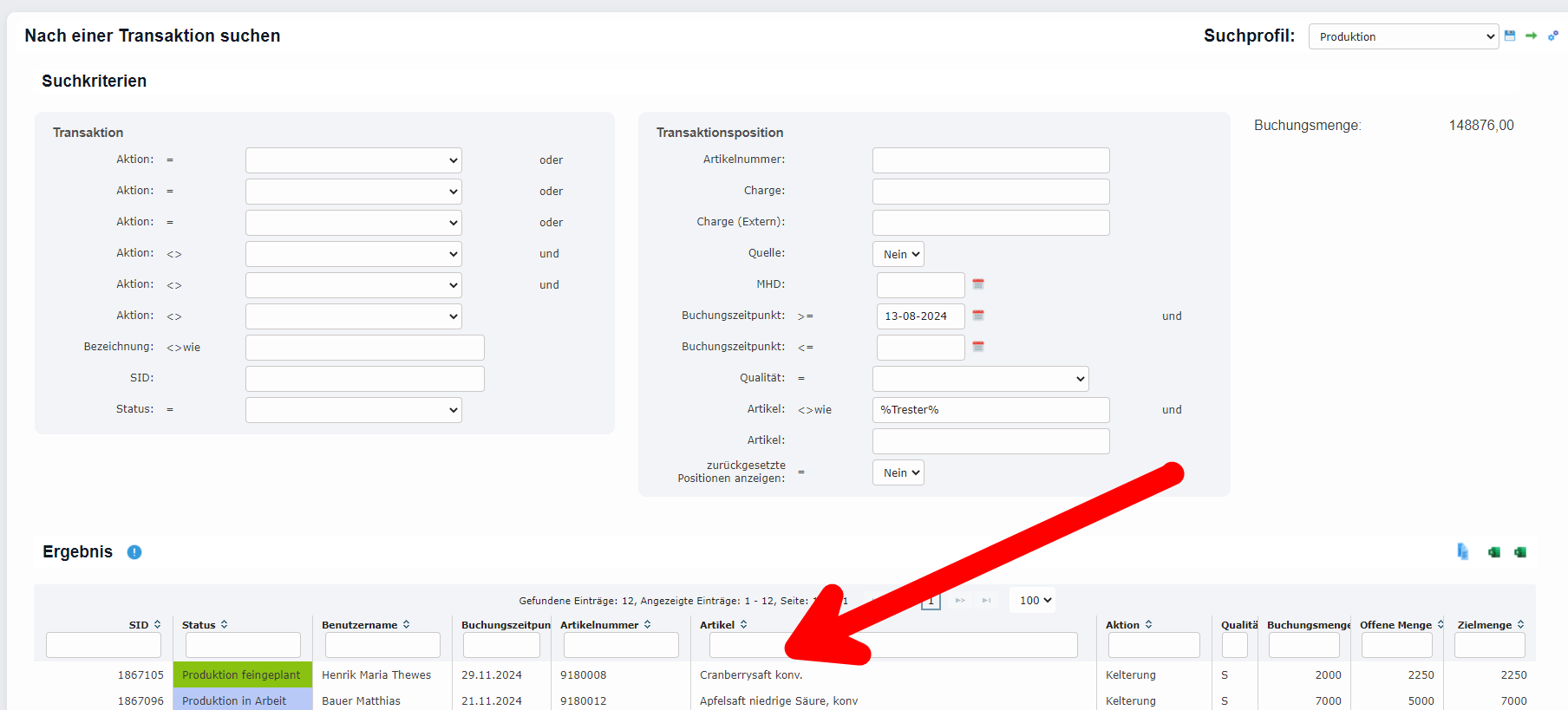Viewport: 1568px width, 710px height.
Task: Sort results by Benutzername column
Action: pyautogui.click(x=406, y=624)
